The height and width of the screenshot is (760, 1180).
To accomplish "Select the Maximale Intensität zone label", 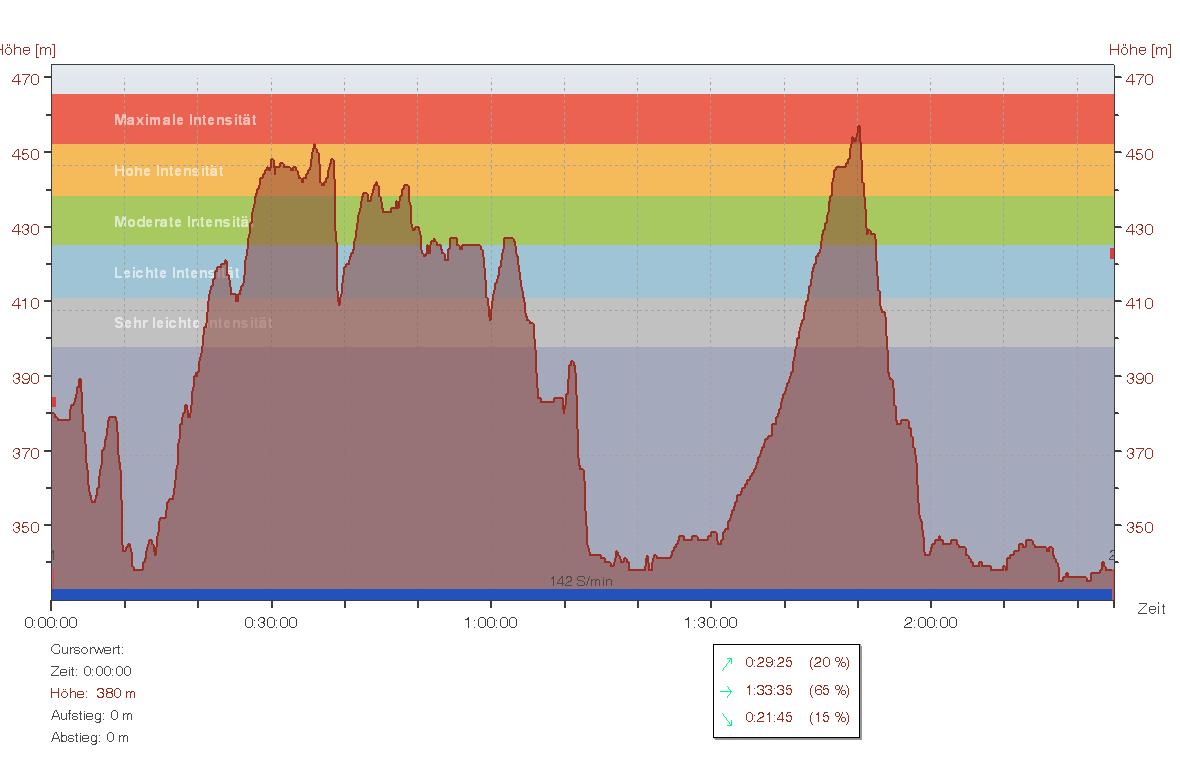I will [185, 120].
